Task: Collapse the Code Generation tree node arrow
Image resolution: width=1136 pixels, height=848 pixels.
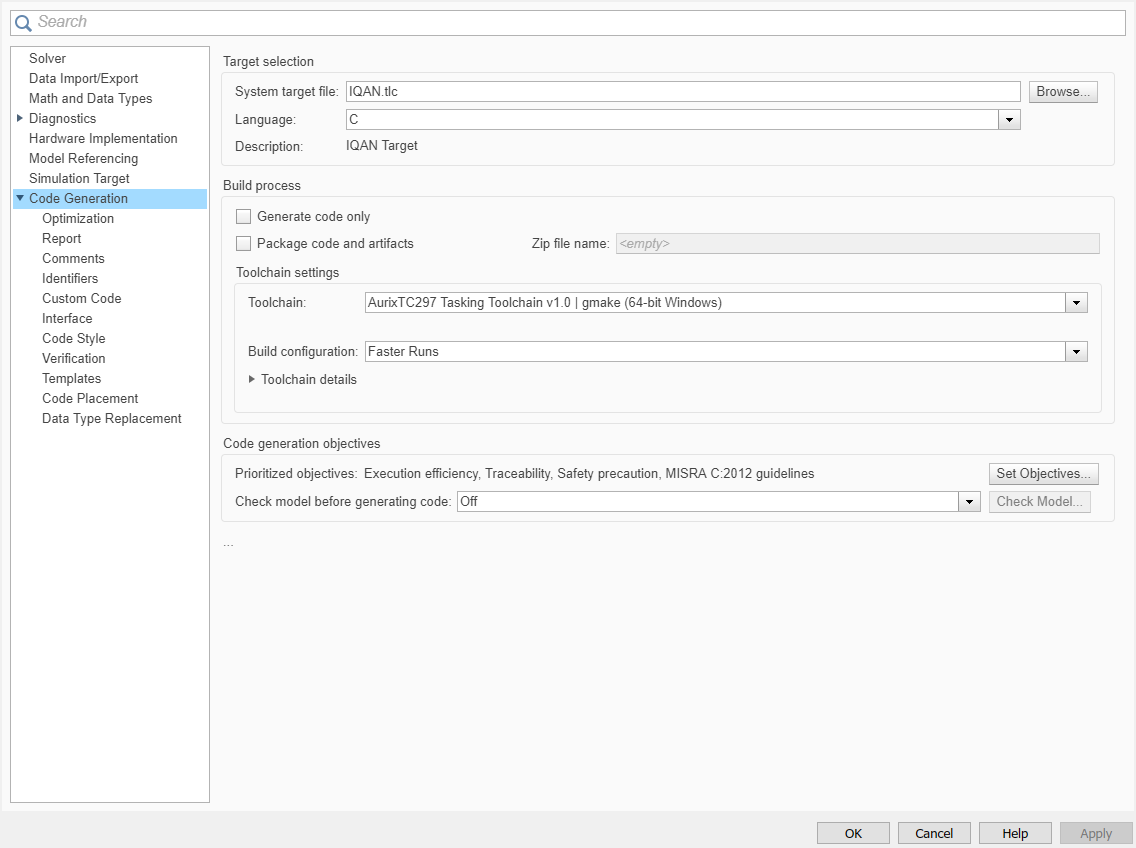Action: (x=20, y=198)
